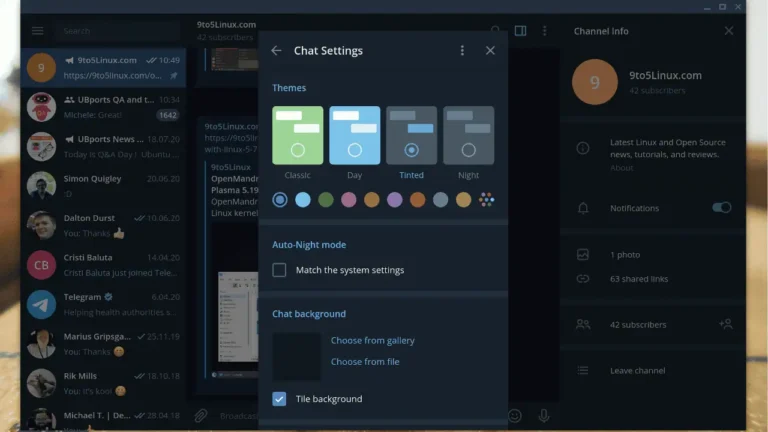Click the link icon beside shared links
The image size is (768, 432).
[x=583, y=279]
